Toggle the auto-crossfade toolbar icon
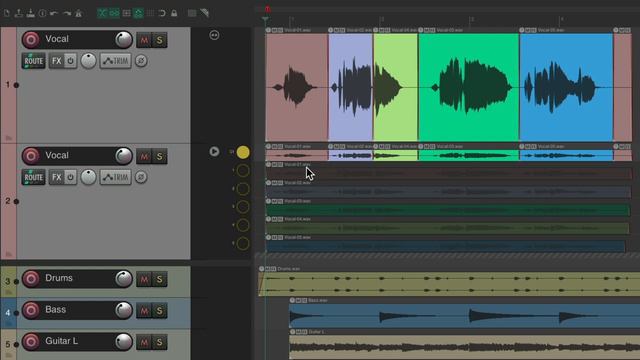Screen dimensions: 640x360 click(x=102, y=13)
